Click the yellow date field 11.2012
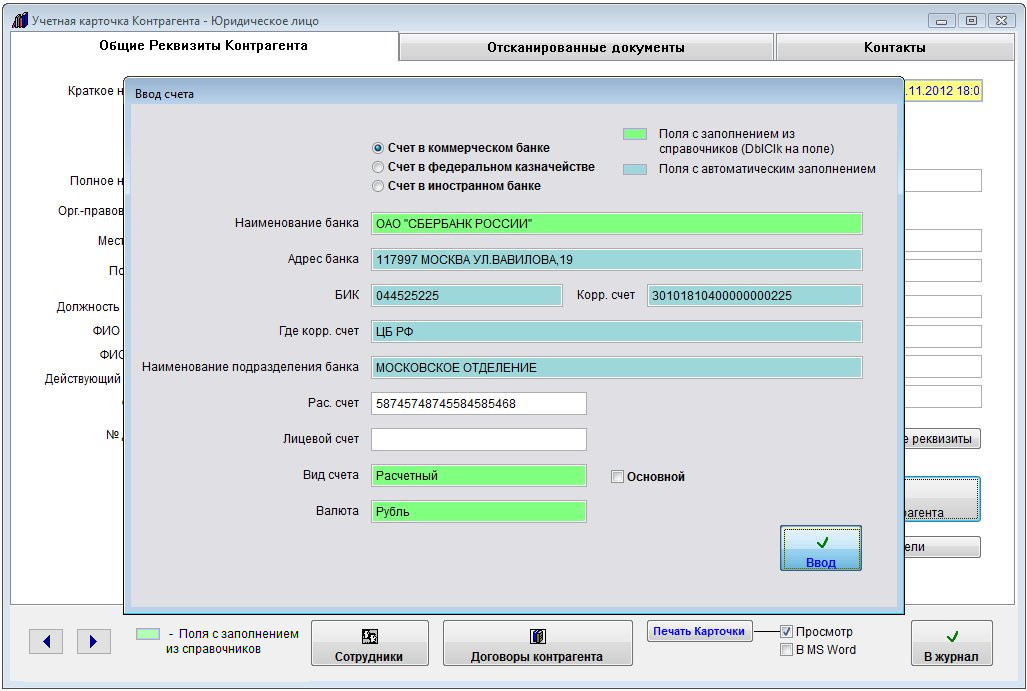 [x=943, y=90]
